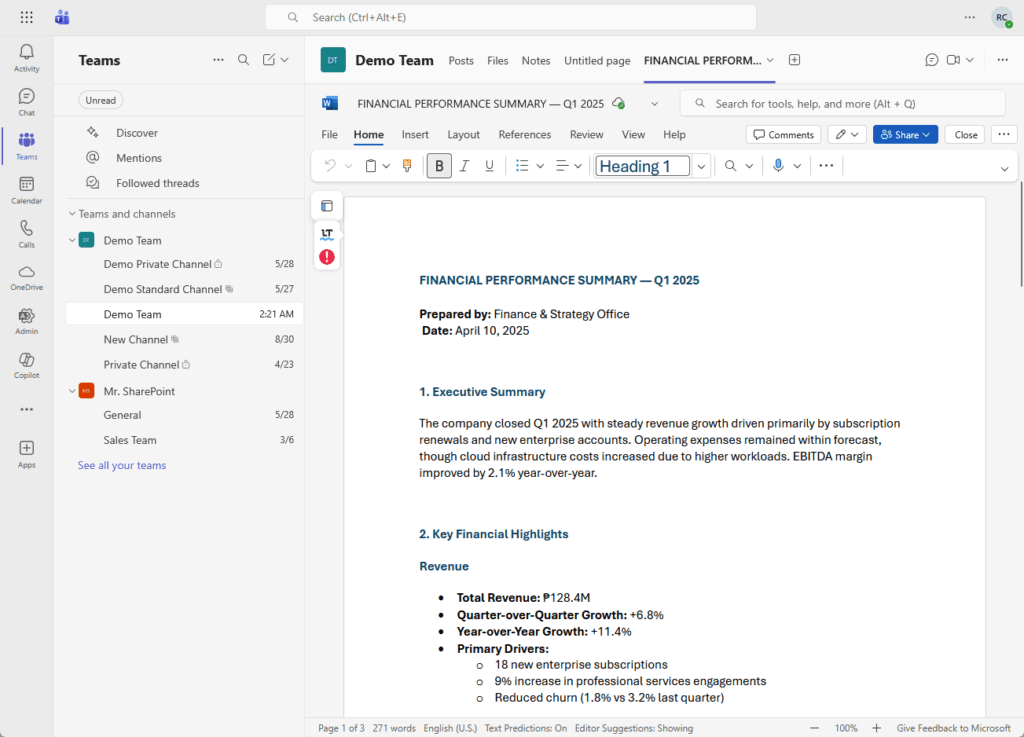
Task: Click the Teams search box at top
Action: (x=511, y=18)
